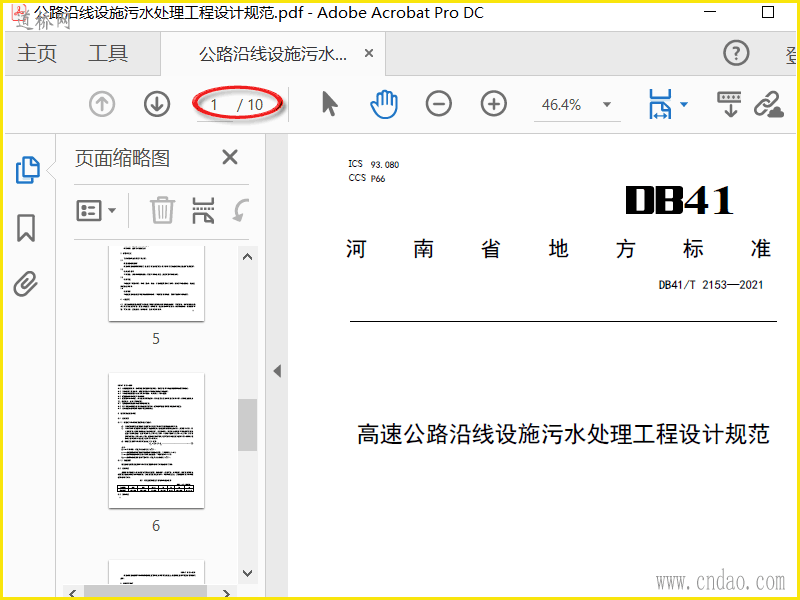Click the thumbnail scrollbar down arrow
Image resolution: width=800 pixels, height=600 pixels.
point(247,573)
